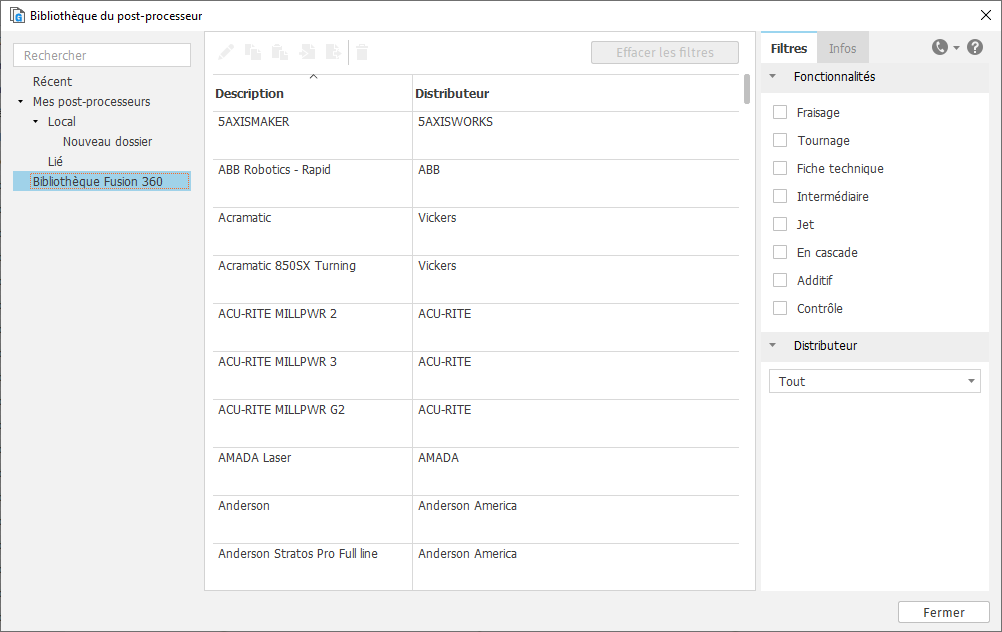Select Récent in the tree

(52, 82)
